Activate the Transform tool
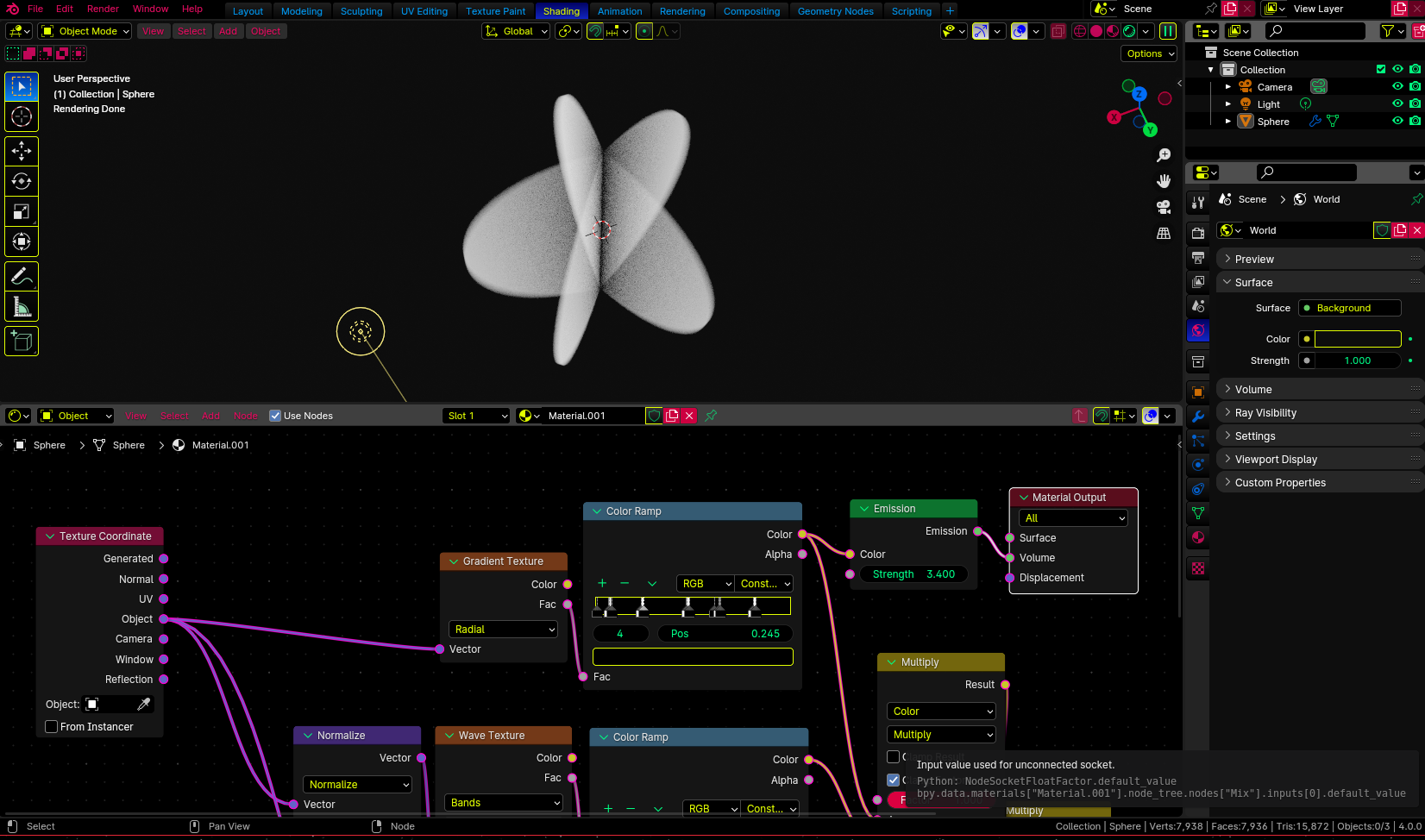1425x840 pixels. pyautogui.click(x=22, y=241)
